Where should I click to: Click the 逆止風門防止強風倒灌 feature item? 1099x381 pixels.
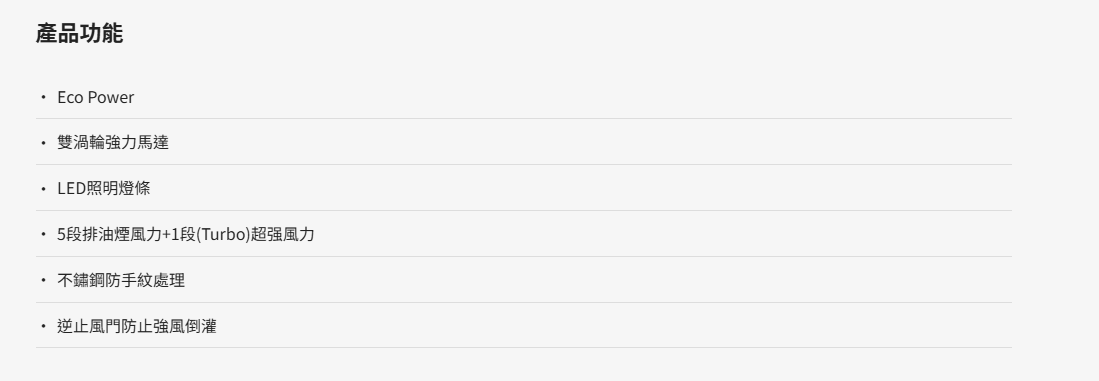pyautogui.click(x=137, y=326)
